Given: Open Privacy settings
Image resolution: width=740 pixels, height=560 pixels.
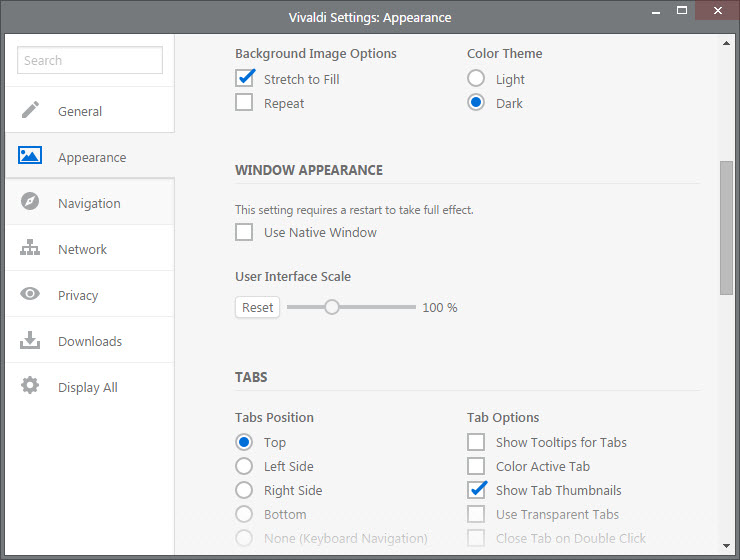Looking at the screenshot, I should pyautogui.click(x=90, y=294).
